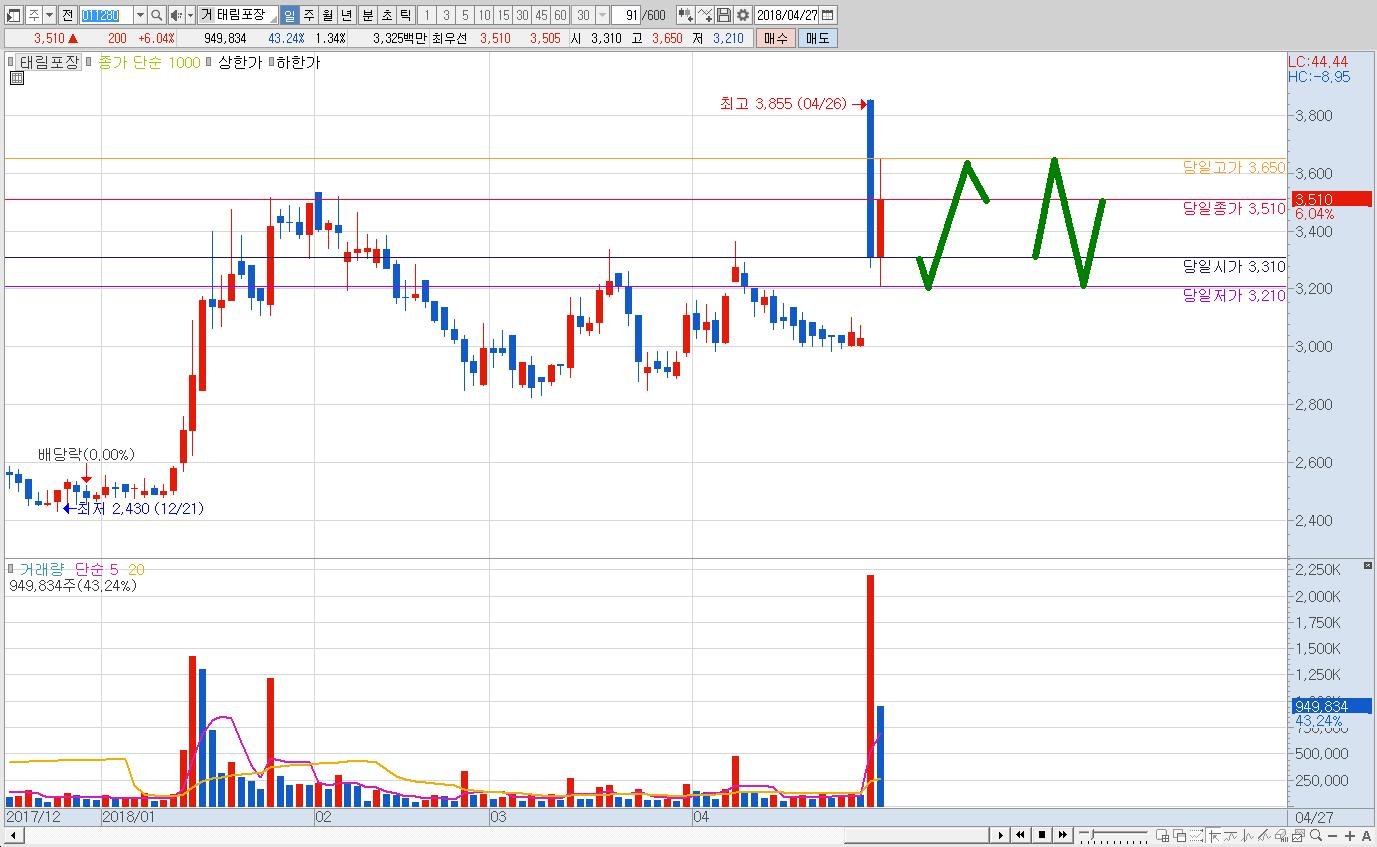This screenshot has height=847, width=1377.
Task: Click the overlapping windows icon
Action: coord(1179,836)
